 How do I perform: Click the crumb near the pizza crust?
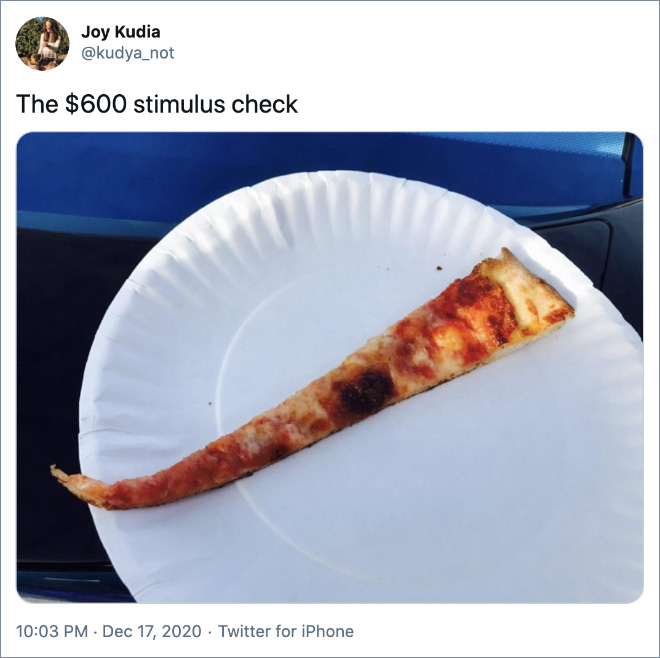pos(439,268)
